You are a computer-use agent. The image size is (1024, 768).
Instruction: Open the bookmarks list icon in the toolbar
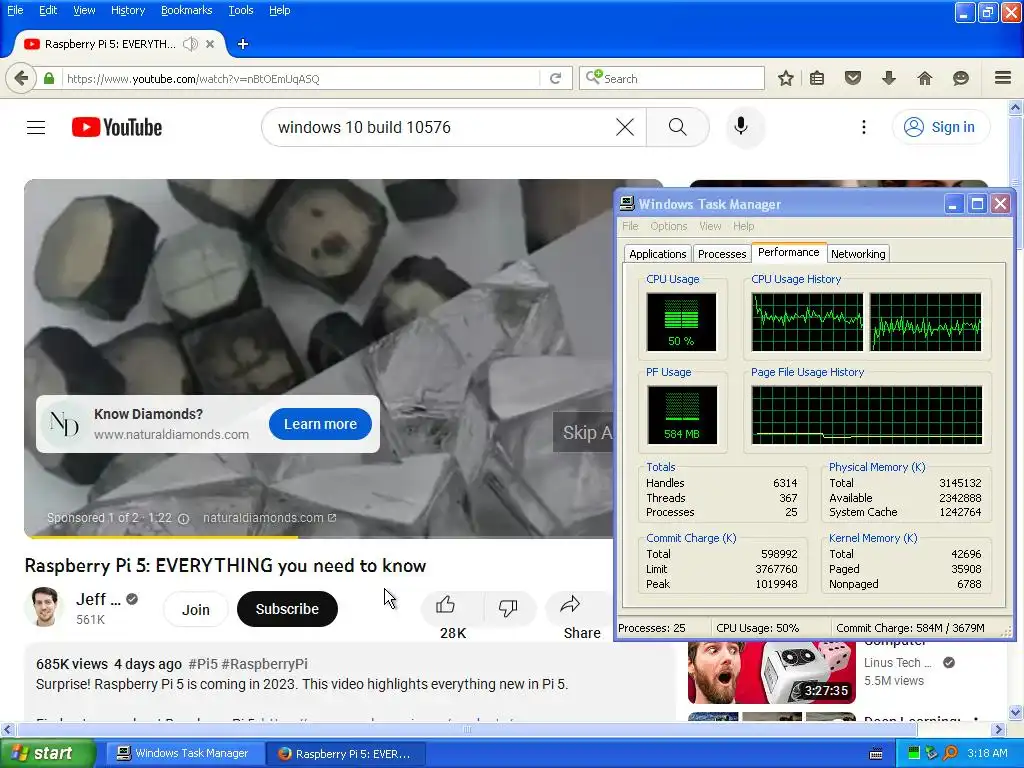[x=817, y=78]
